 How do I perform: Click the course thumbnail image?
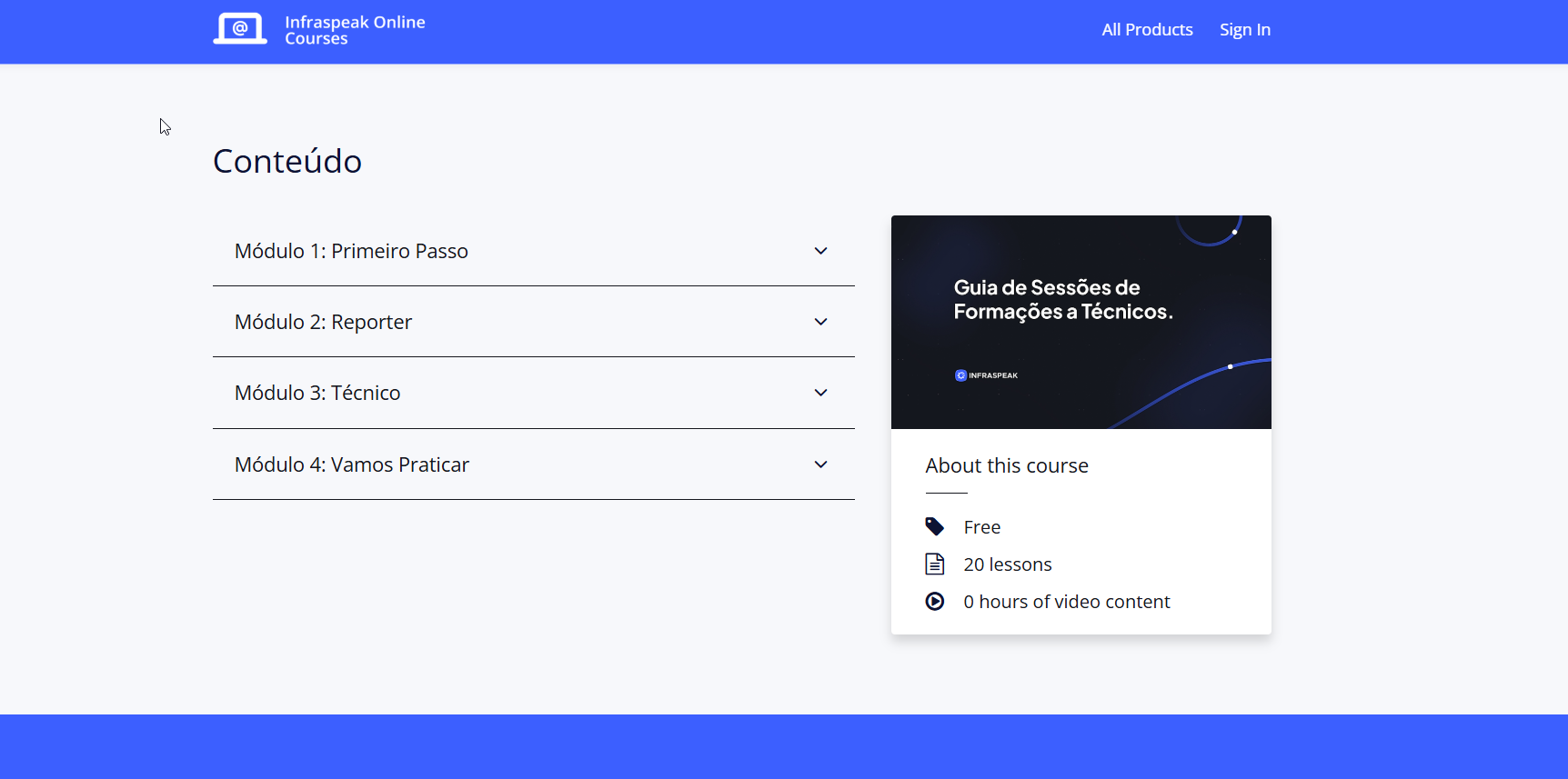click(x=1081, y=322)
